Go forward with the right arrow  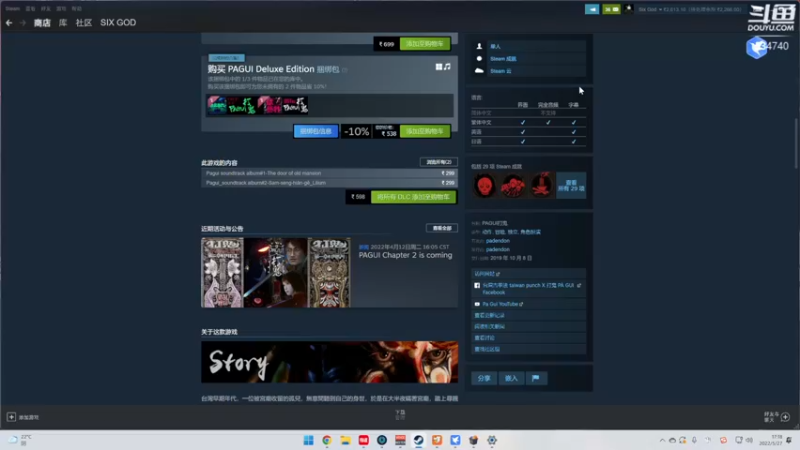(22, 22)
